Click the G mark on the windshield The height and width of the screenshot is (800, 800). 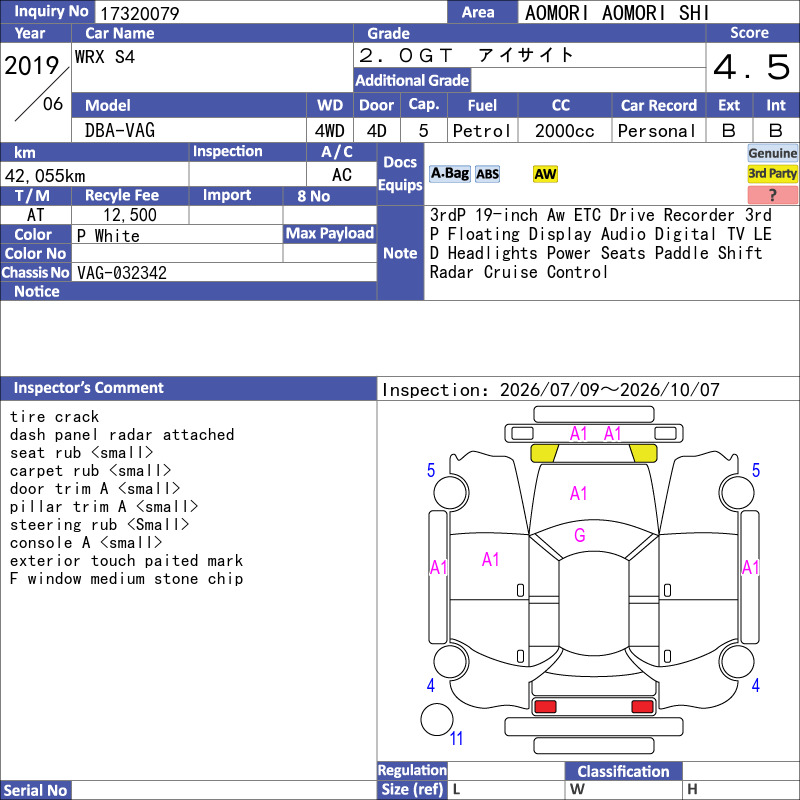(580, 535)
